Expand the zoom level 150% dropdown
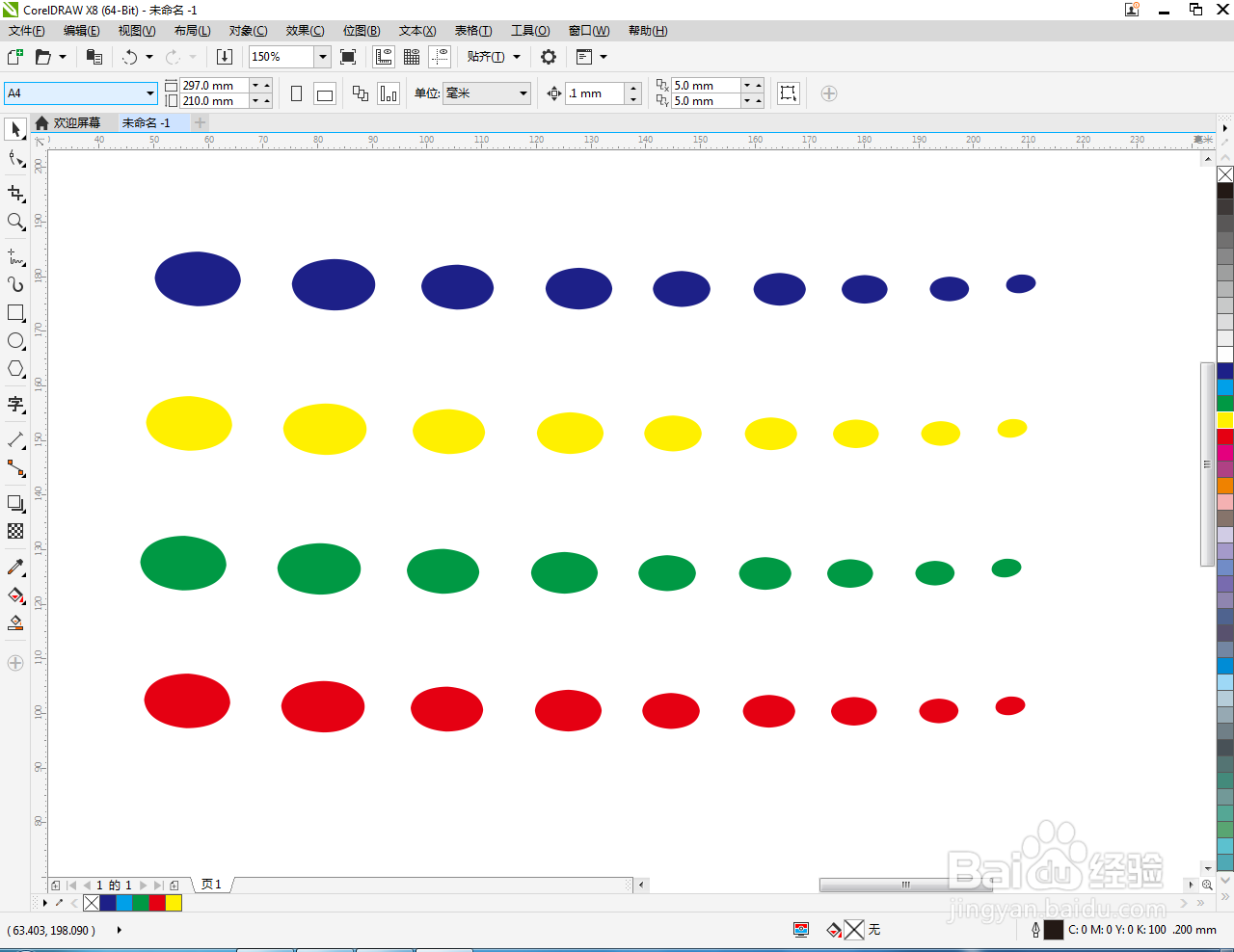The image size is (1234, 952). [323, 57]
